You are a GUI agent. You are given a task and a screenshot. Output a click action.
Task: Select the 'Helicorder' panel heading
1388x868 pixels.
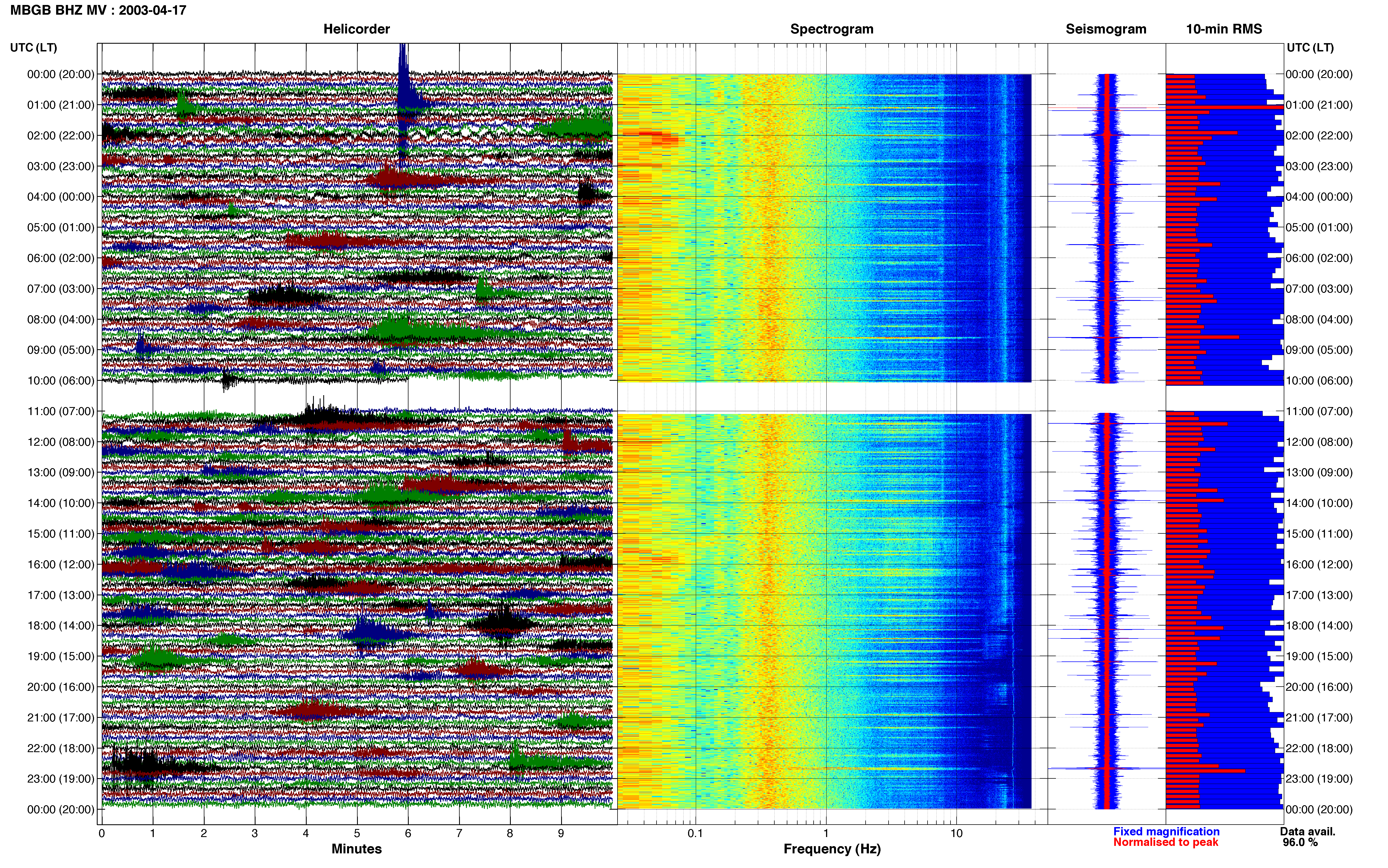[x=356, y=29]
